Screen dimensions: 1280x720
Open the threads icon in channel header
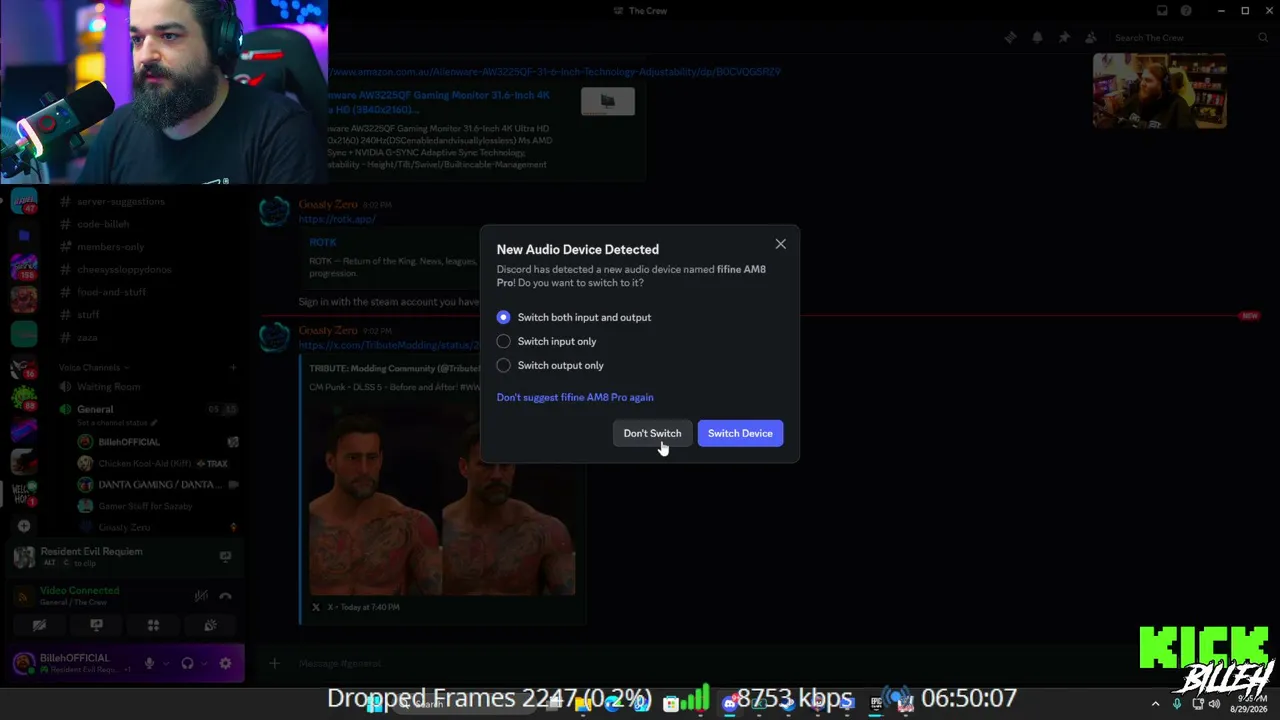pos(1010,38)
